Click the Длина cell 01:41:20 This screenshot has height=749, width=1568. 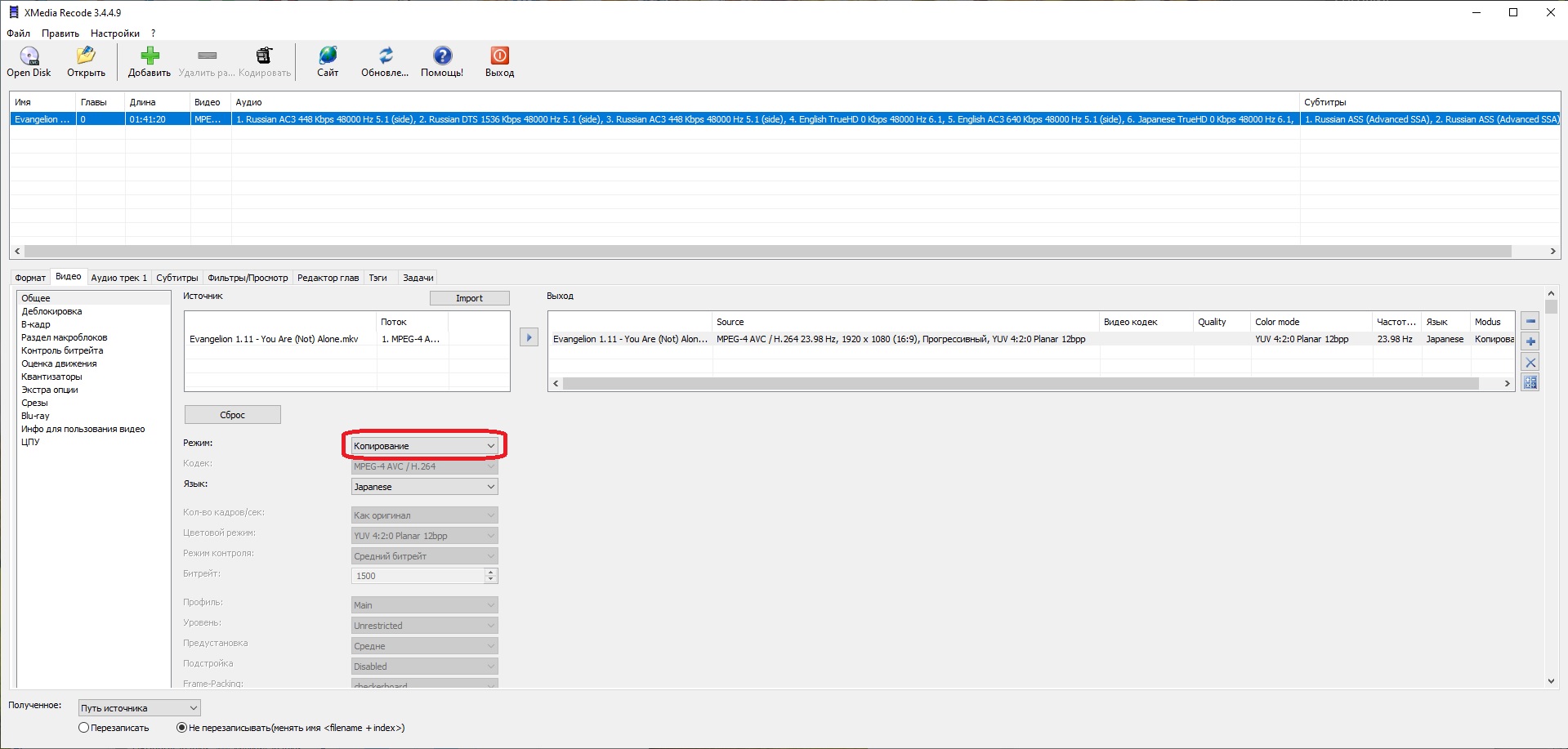(158, 119)
